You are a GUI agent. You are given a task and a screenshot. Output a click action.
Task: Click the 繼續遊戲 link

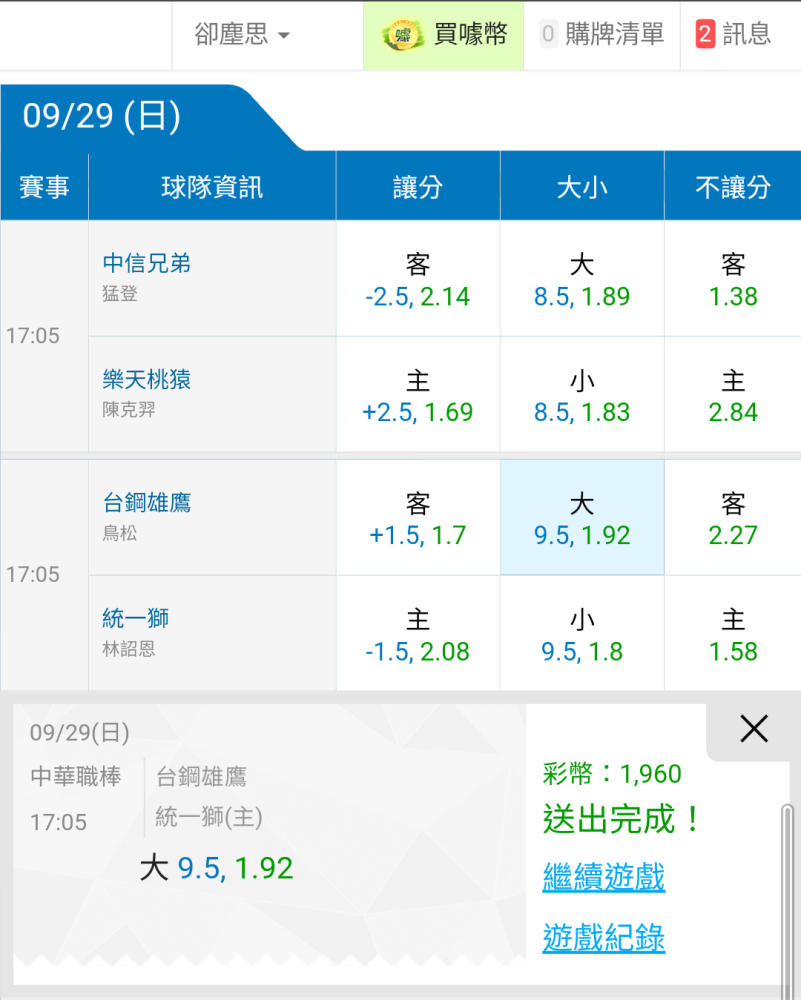pyautogui.click(x=603, y=877)
